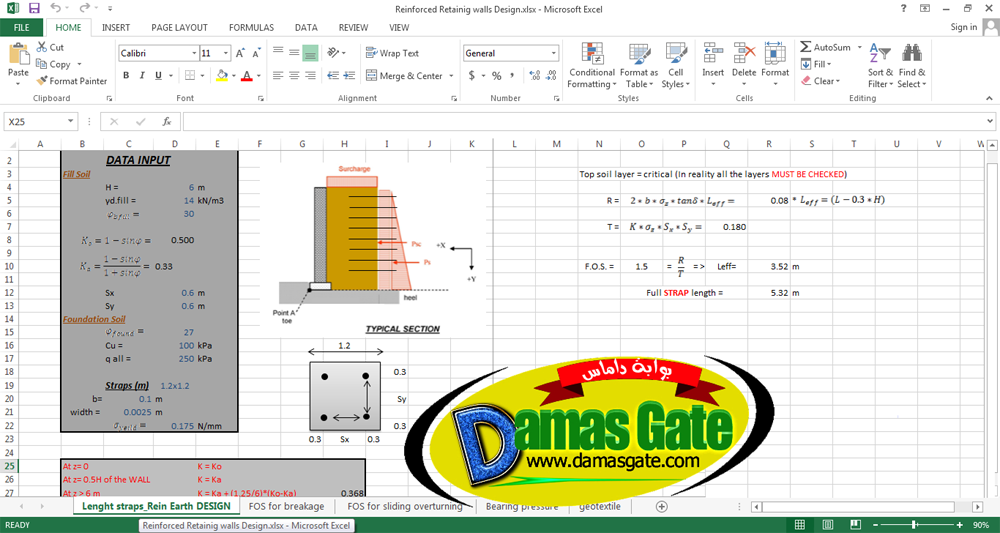The width and height of the screenshot is (1000, 533).
Task: Click the Paste clipboard icon
Action: [18, 53]
